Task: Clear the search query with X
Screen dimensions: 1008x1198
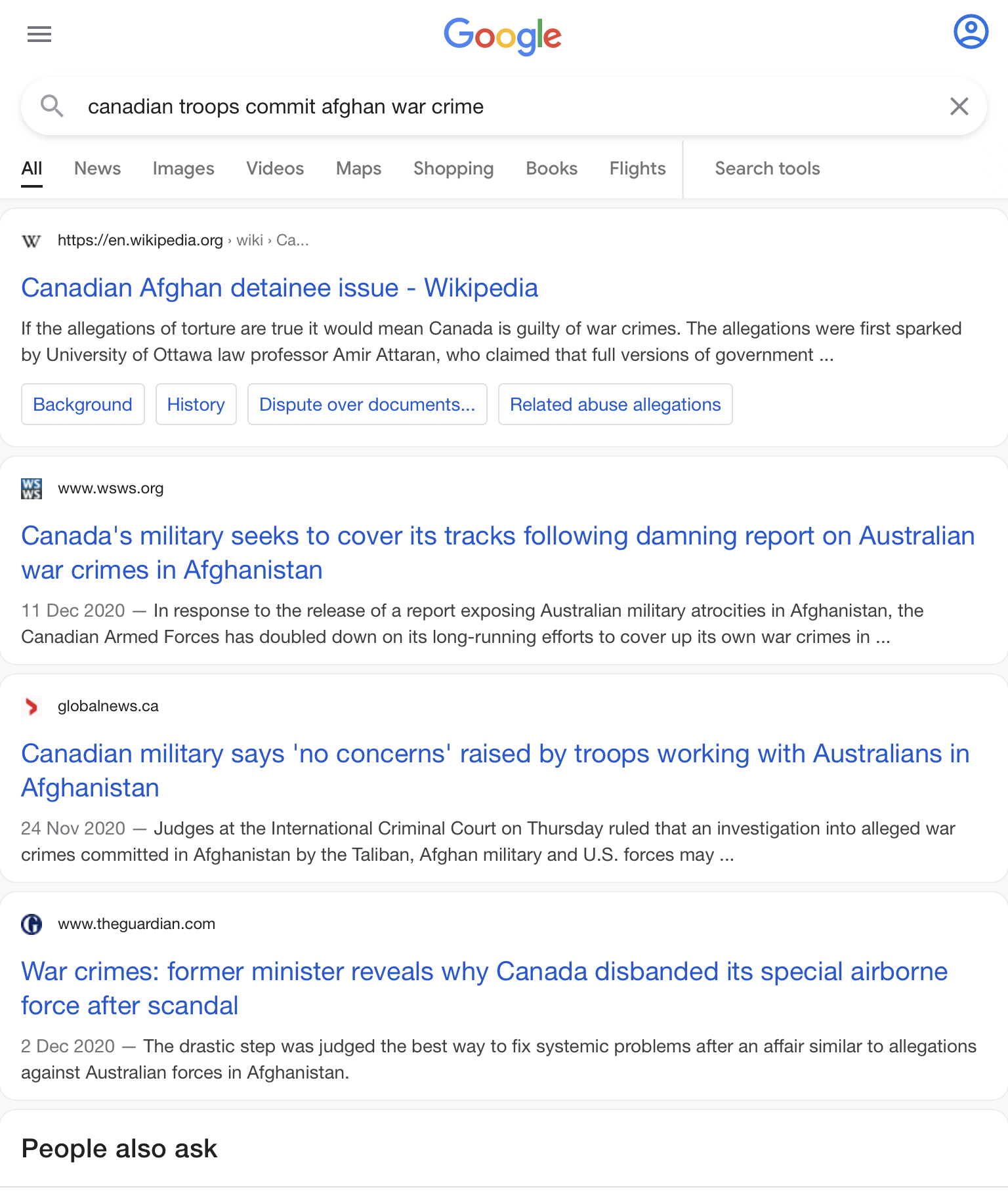Action: [959, 106]
